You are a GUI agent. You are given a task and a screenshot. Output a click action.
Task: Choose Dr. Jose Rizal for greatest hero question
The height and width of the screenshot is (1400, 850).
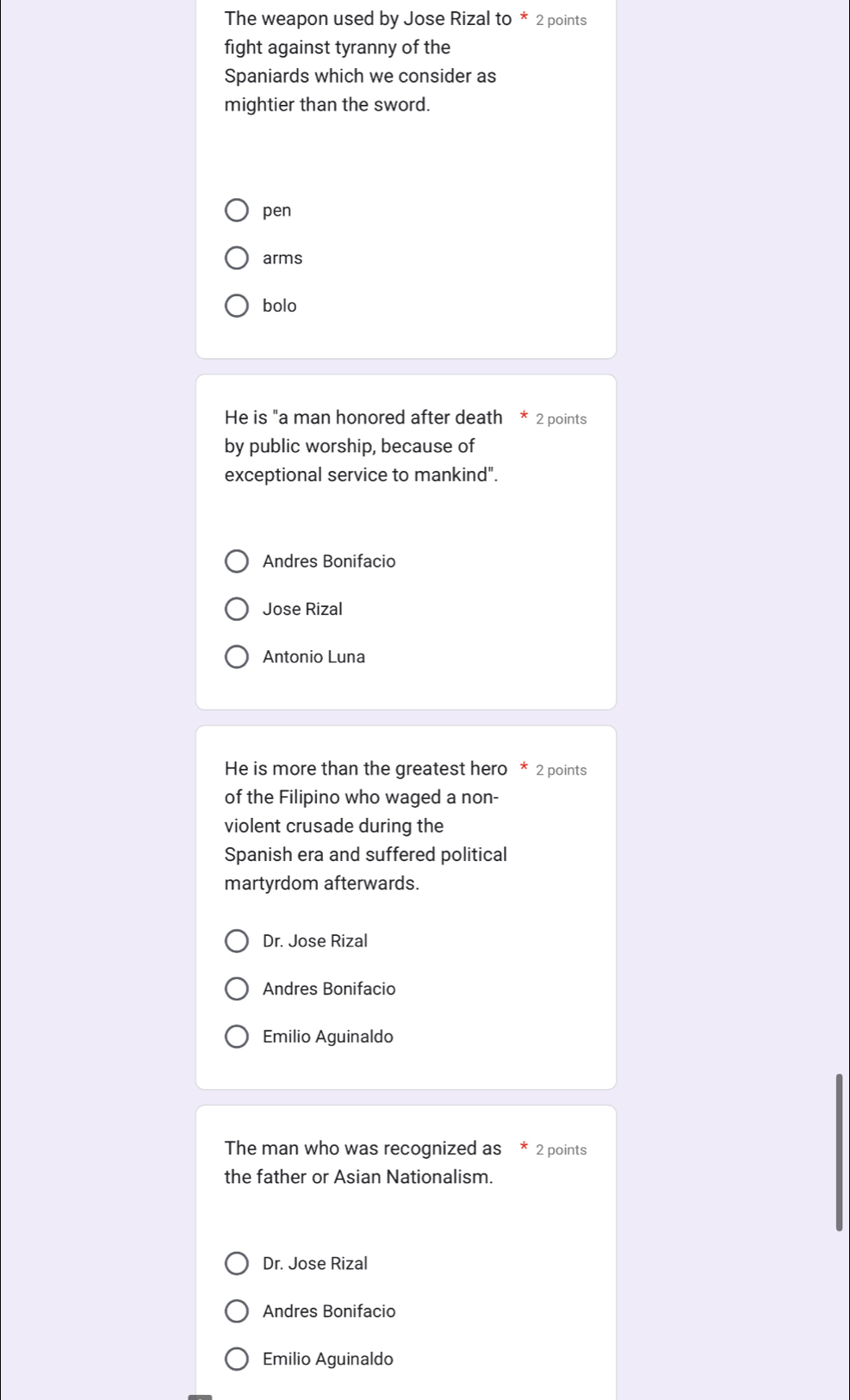pos(237,941)
